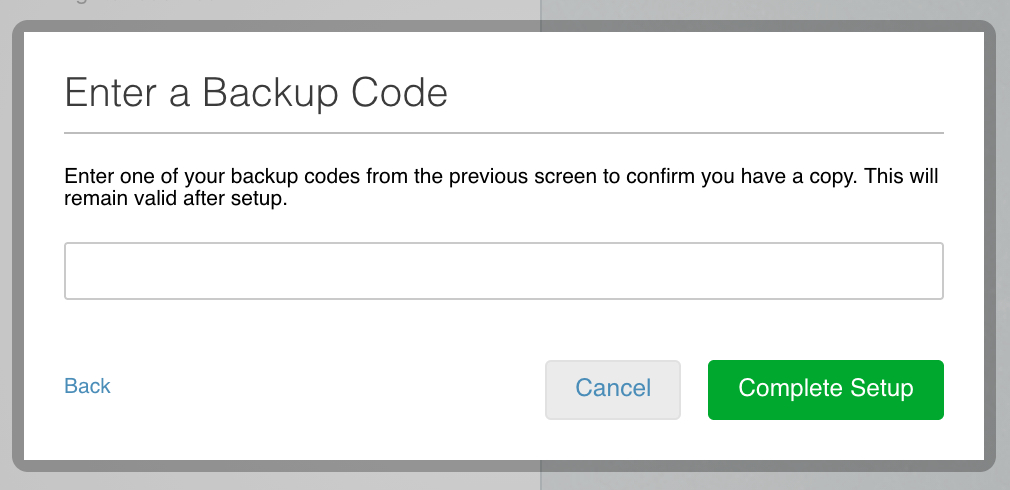Viewport: 1010px width, 490px height.
Task: Select the gray Cancel button
Action: point(613,389)
